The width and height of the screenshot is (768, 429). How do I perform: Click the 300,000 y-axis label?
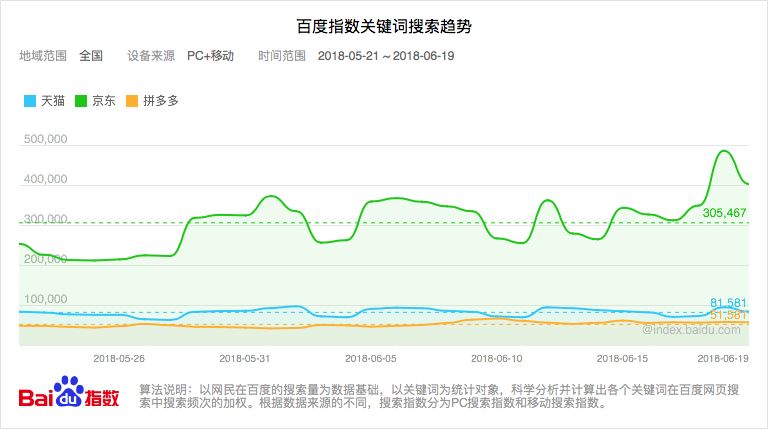point(46,219)
